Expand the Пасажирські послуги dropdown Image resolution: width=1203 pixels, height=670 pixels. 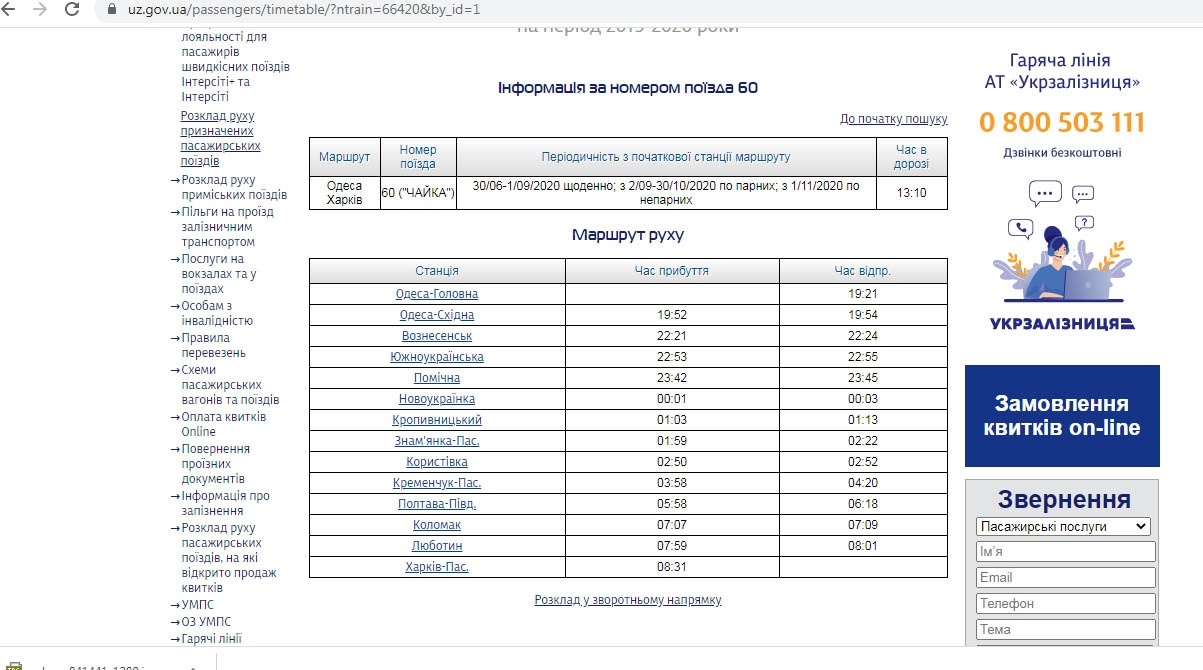click(x=1063, y=526)
